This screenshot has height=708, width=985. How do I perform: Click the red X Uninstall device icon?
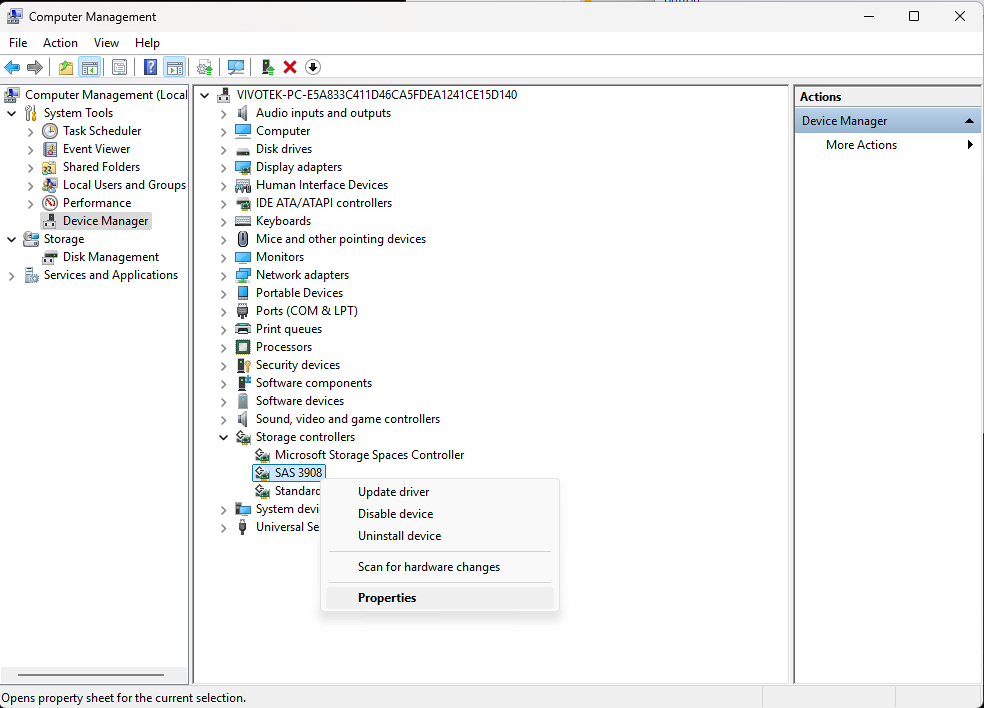pyautogui.click(x=290, y=67)
